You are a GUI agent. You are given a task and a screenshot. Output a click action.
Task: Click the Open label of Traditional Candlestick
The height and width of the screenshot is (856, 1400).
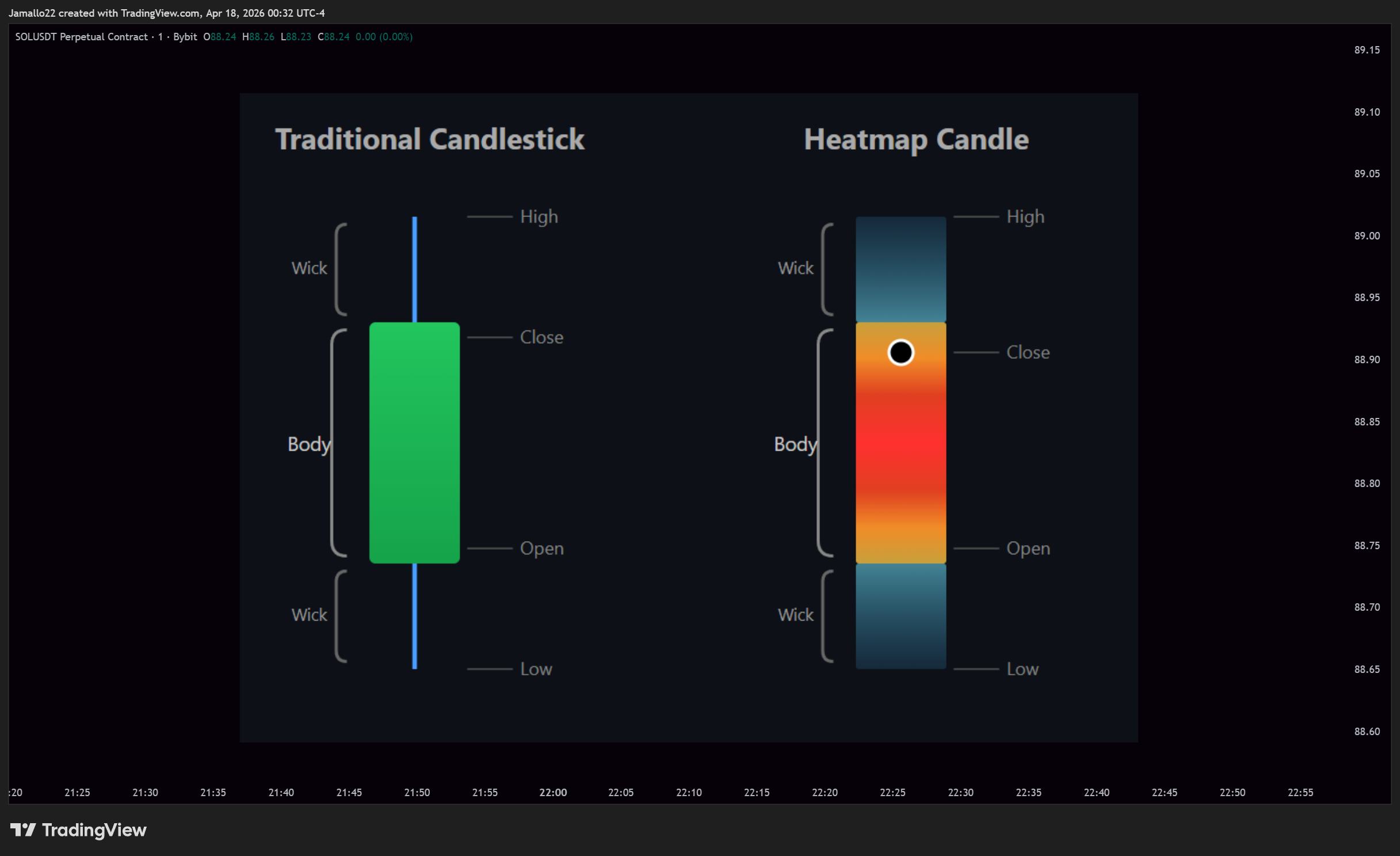542,549
